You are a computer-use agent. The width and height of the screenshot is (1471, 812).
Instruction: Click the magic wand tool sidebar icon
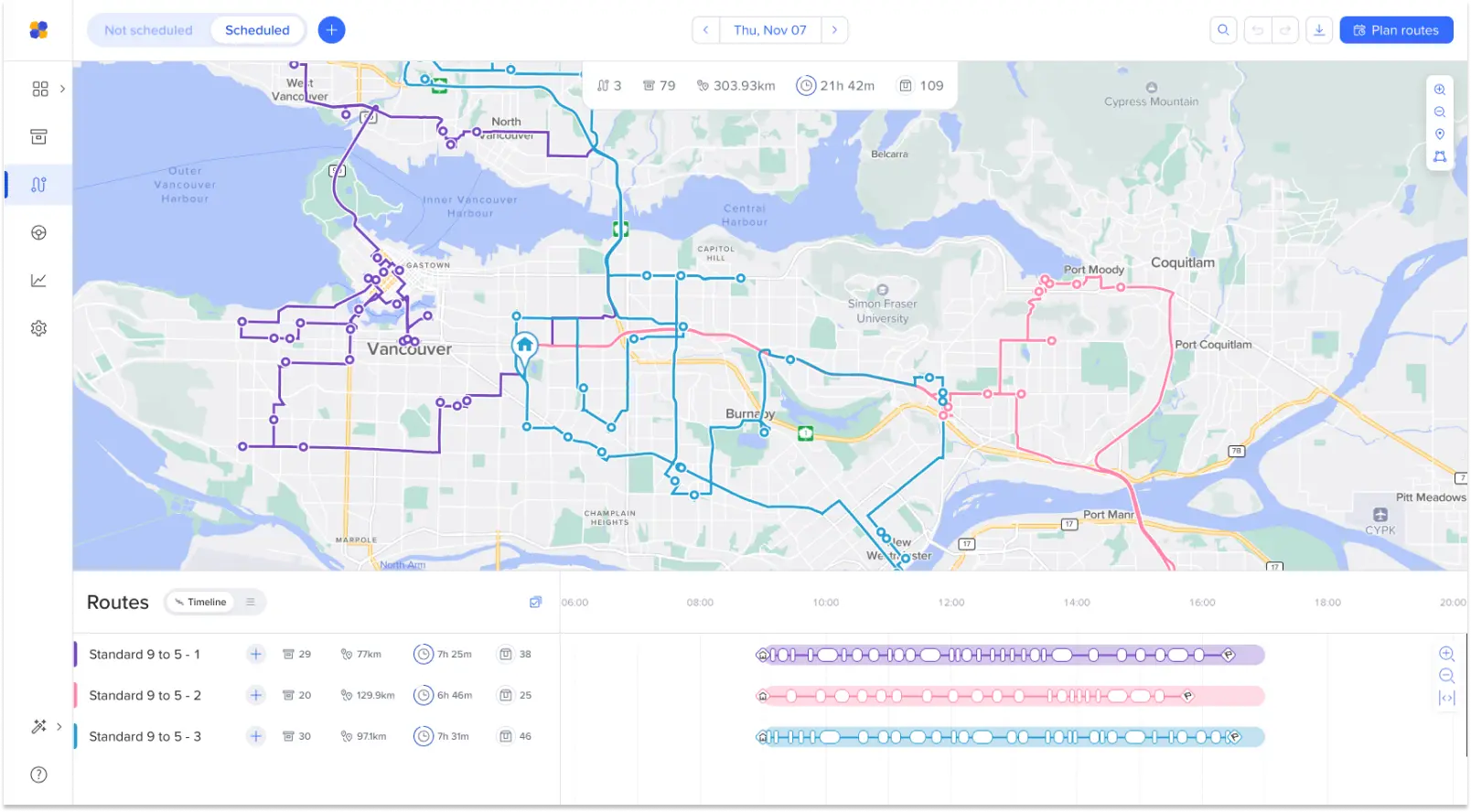[x=38, y=727]
